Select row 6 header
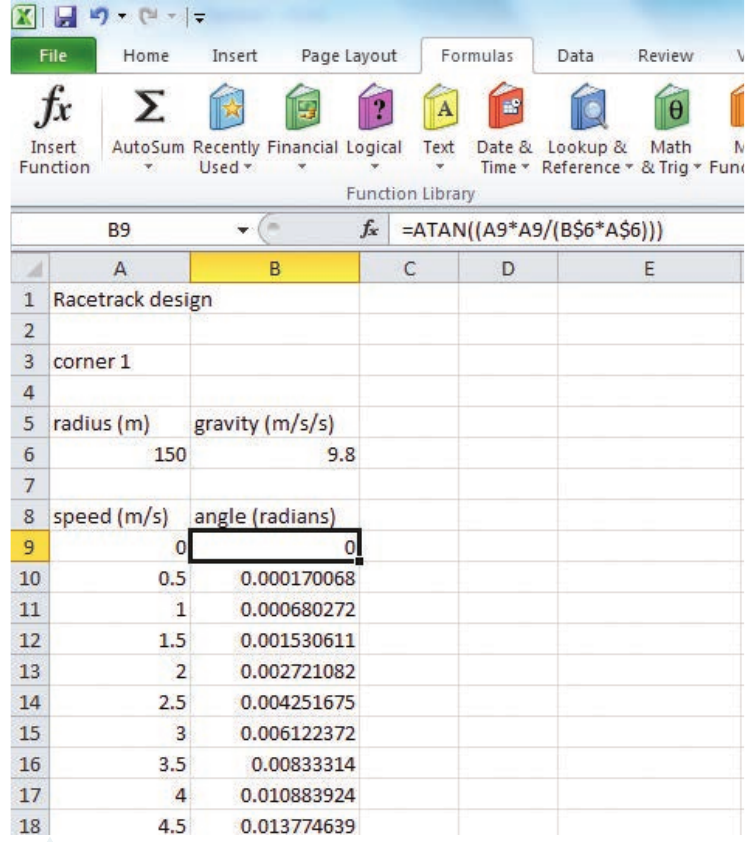Viewport: 752px width, 842px height. coord(30,454)
